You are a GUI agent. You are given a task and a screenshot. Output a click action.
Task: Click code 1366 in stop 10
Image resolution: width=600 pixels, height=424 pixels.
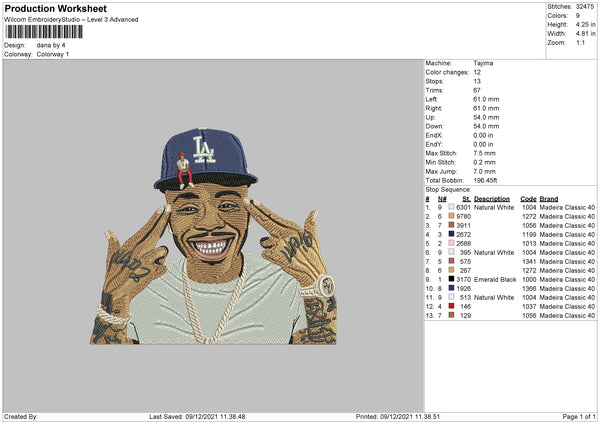pos(529,288)
